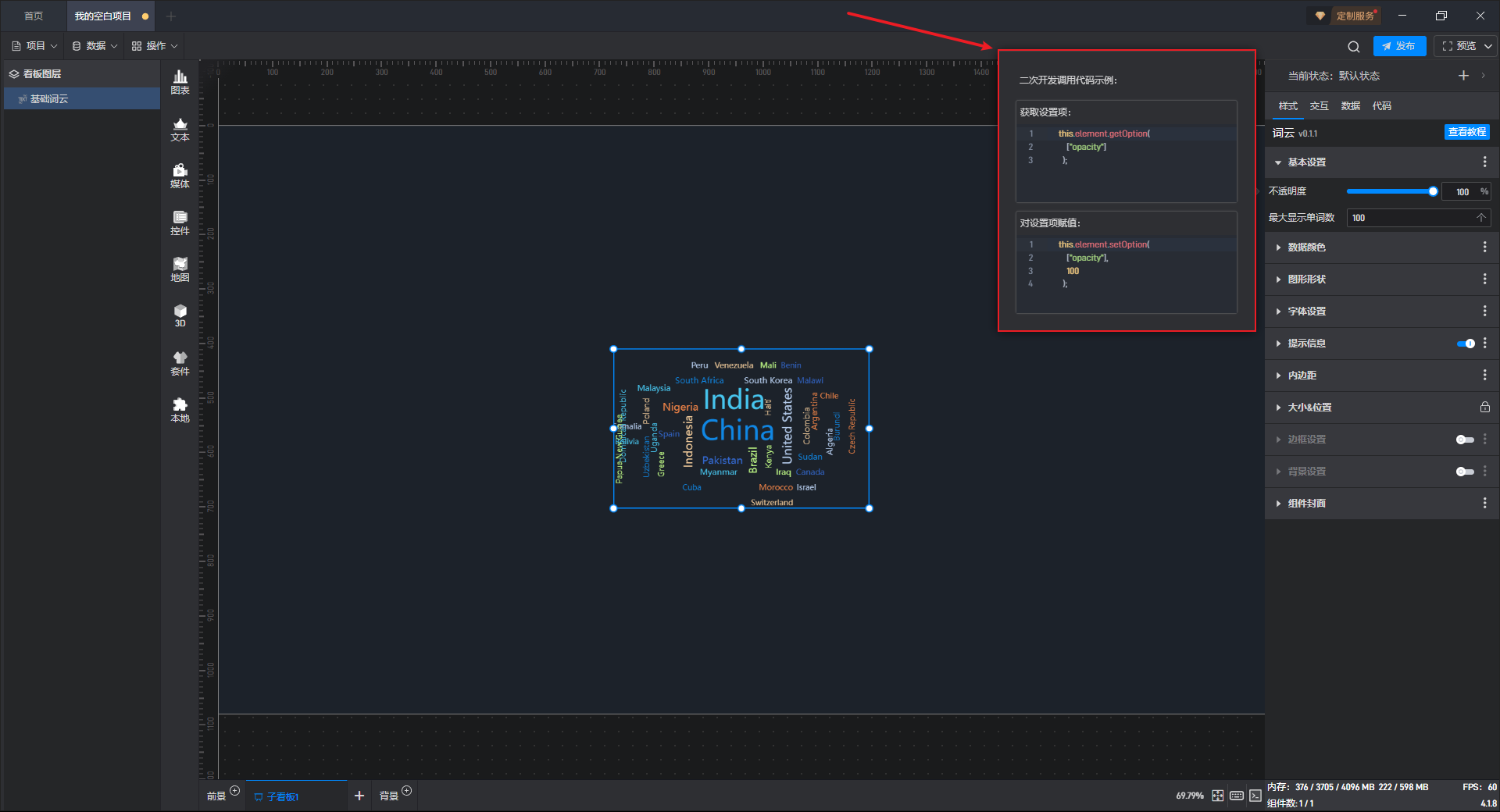Click the 不透明度 opacity slider handle
The image size is (1500, 812).
point(1433,191)
